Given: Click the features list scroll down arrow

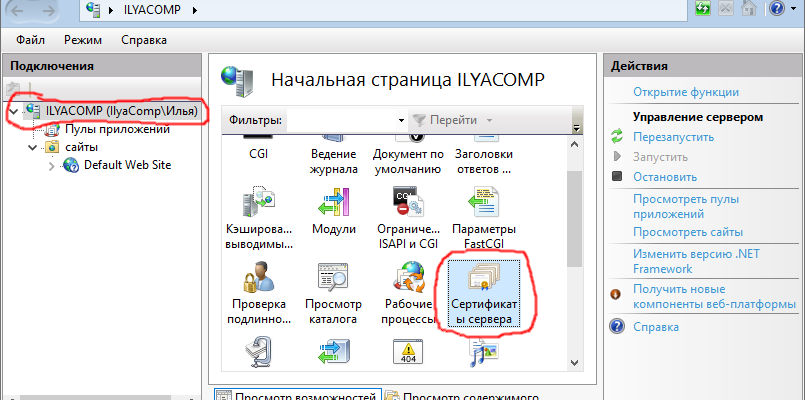Looking at the screenshot, I should click(575, 362).
